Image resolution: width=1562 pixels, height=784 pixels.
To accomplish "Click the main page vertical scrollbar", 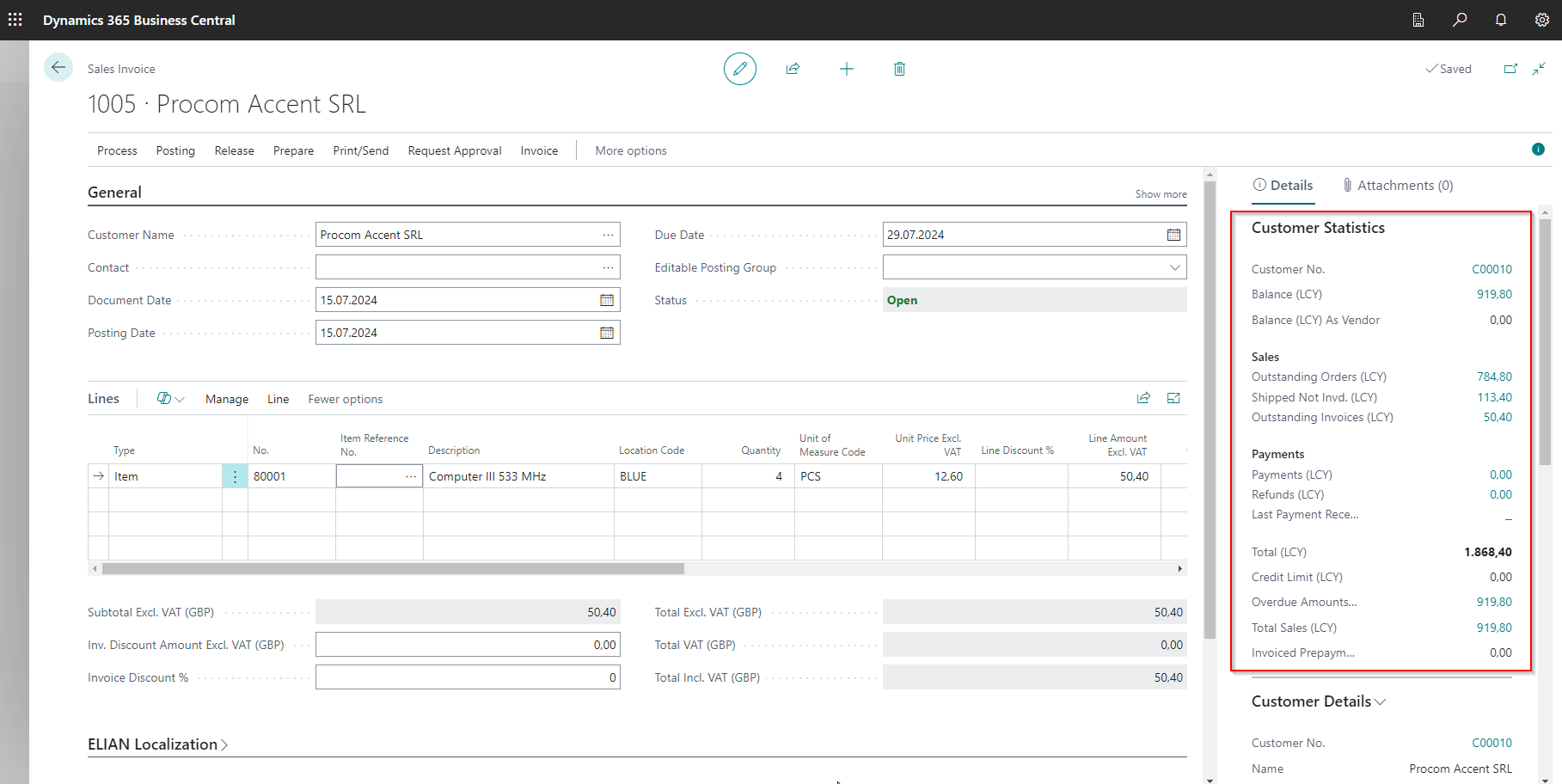I will point(1210,410).
